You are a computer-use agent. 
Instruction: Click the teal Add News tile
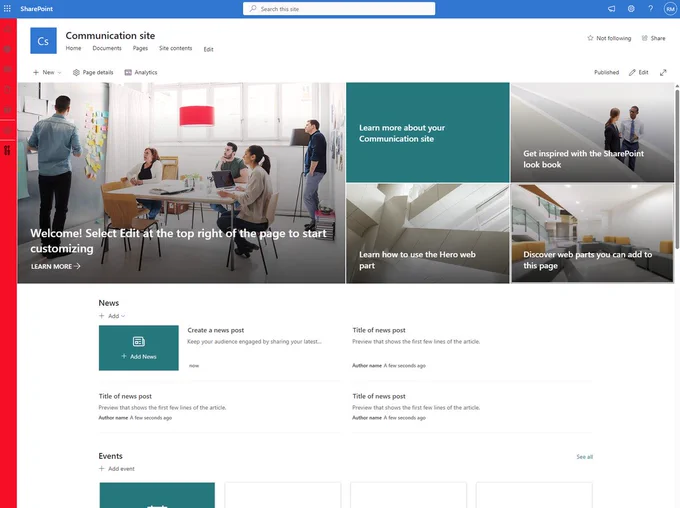[138, 348]
